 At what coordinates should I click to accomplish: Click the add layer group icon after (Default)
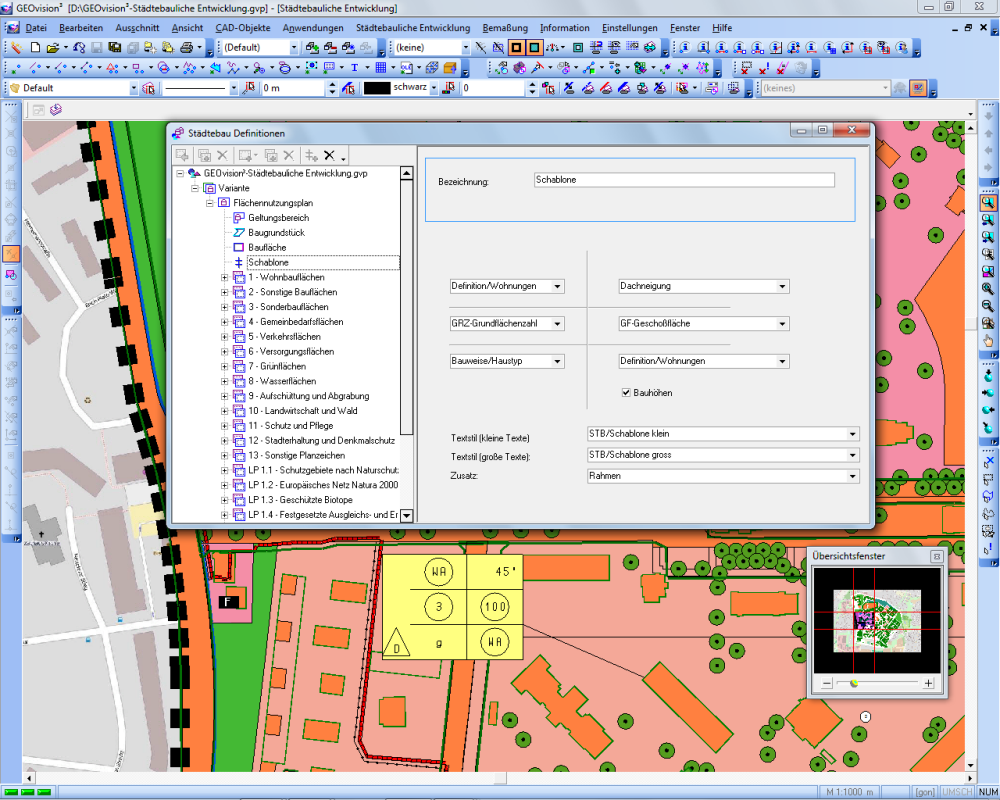(x=312, y=47)
